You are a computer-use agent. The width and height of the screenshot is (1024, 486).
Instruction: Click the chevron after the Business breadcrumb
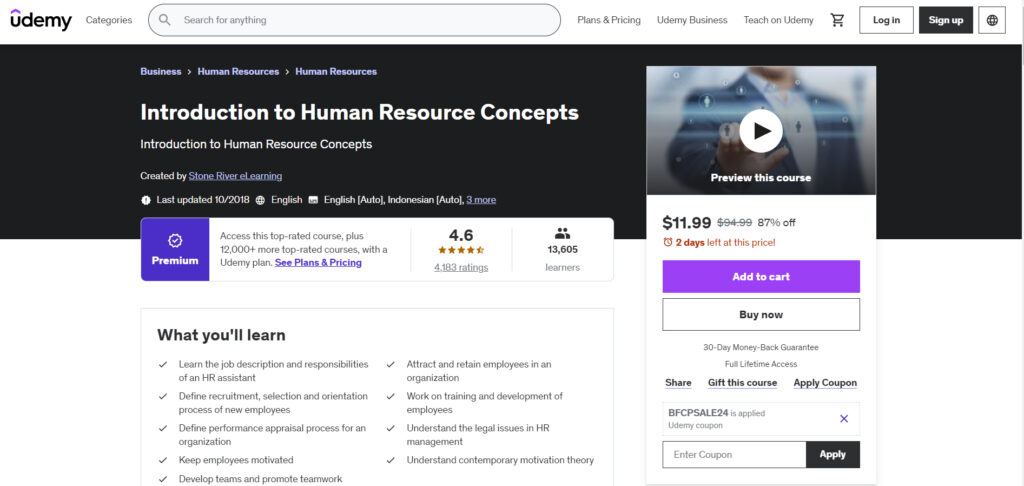(189, 72)
